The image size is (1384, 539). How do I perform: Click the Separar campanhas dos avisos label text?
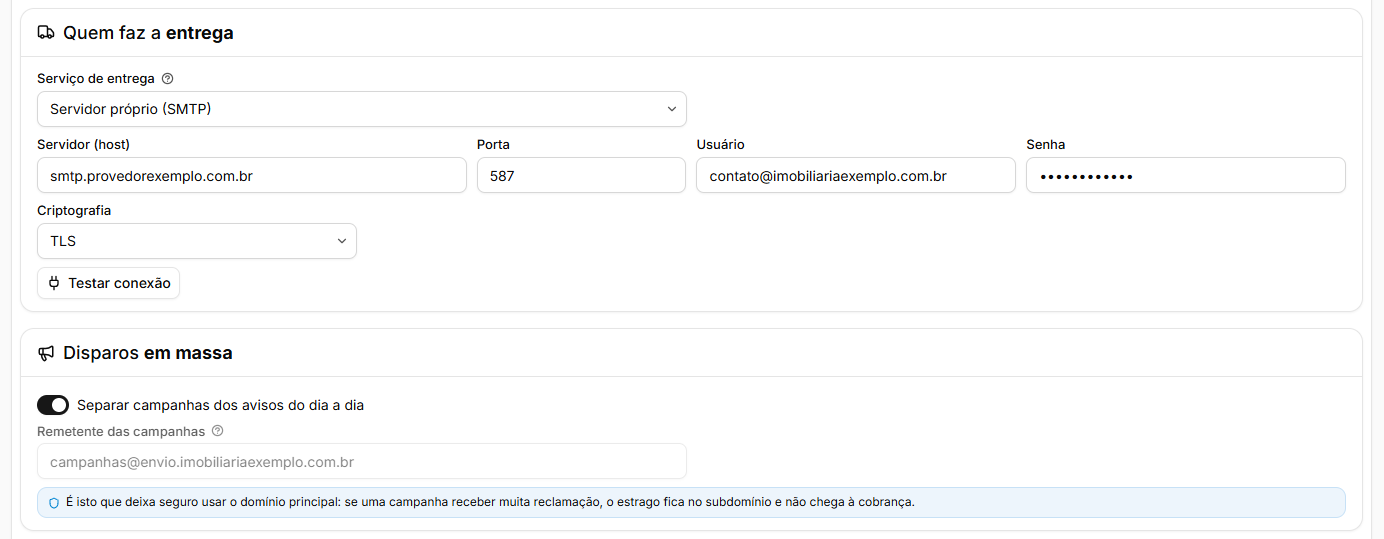tap(220, 405)
